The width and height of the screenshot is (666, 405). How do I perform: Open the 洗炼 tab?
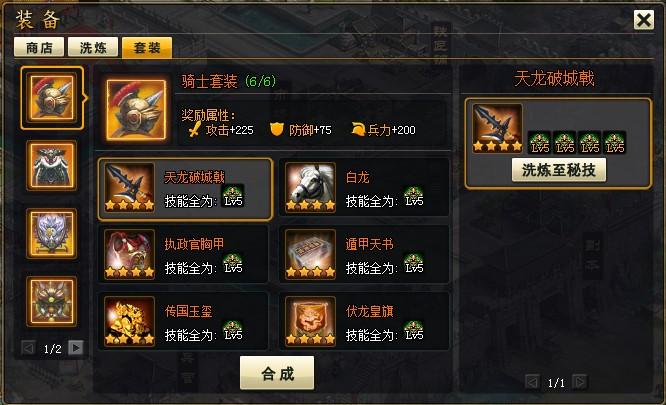click(93, 47)
